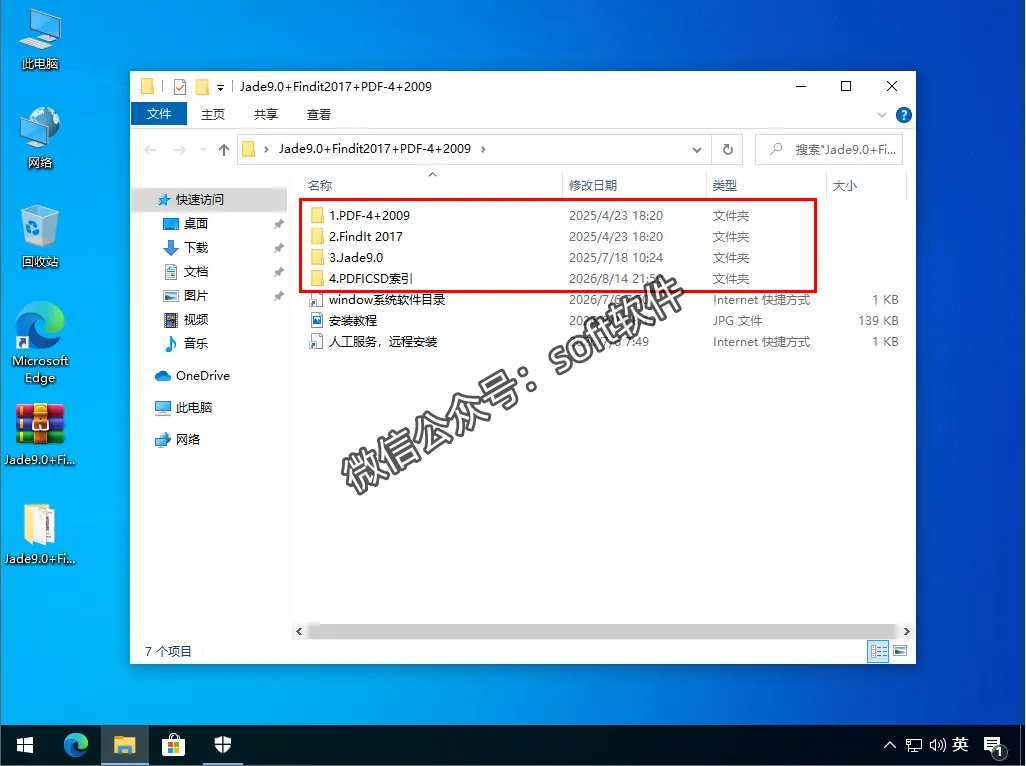Image resolution: width=1026 pixels, height=766 pixels.
Task: Open the 文件 file menu tab
Action: point(159,114)
